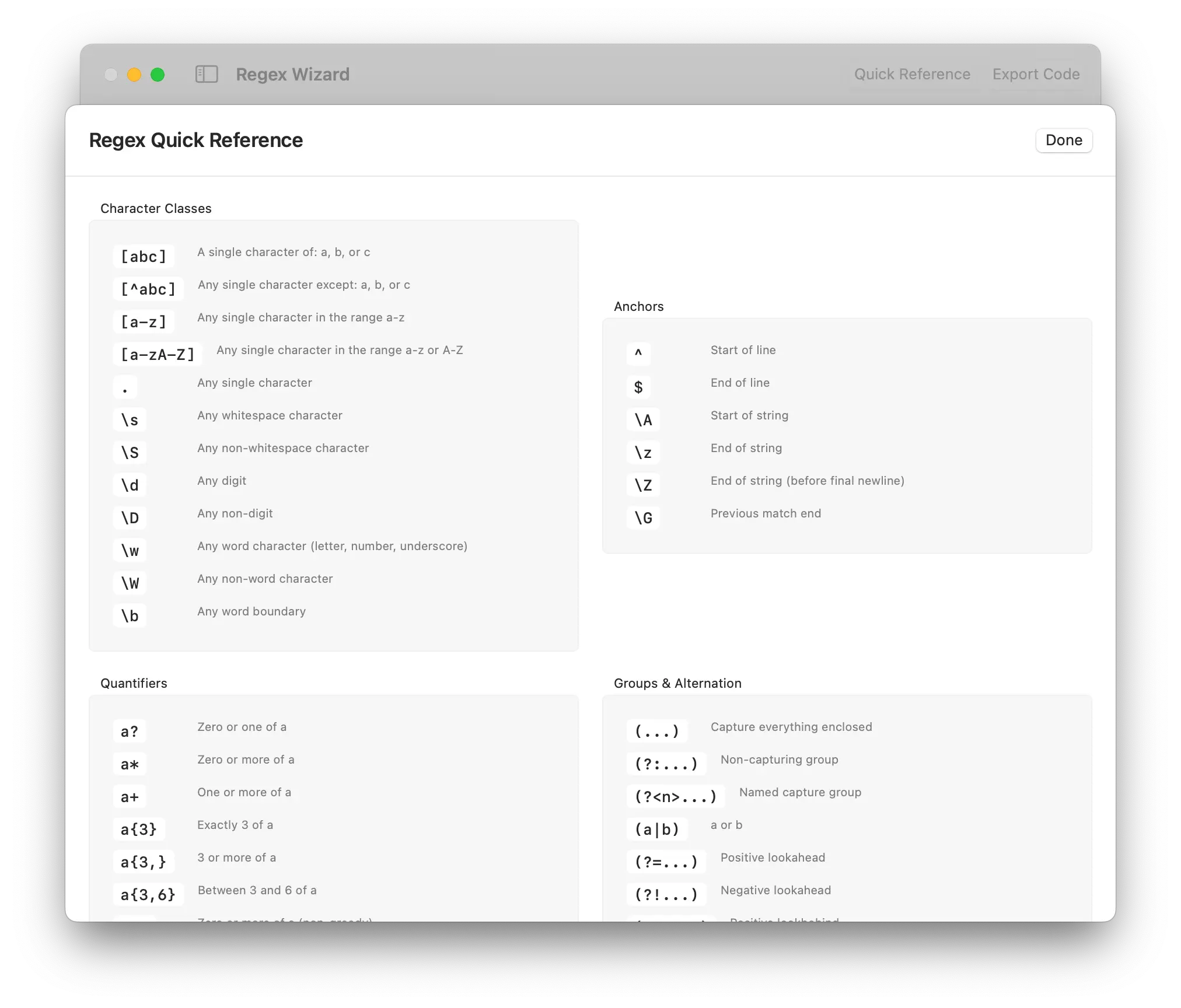
Task: Choose the \s whitespace token
Action: click(x=130, y=420)
